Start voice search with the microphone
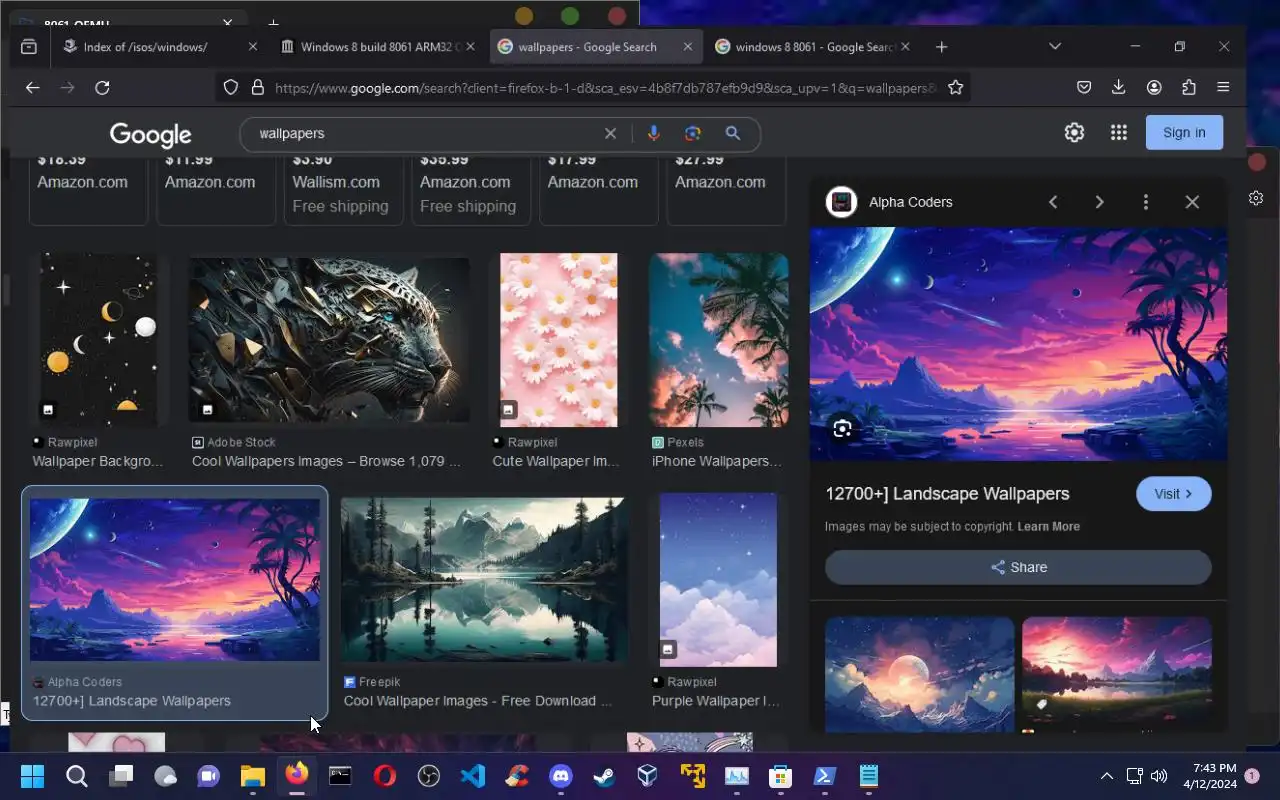The image size is (1280, 800). tap(653, 133)
